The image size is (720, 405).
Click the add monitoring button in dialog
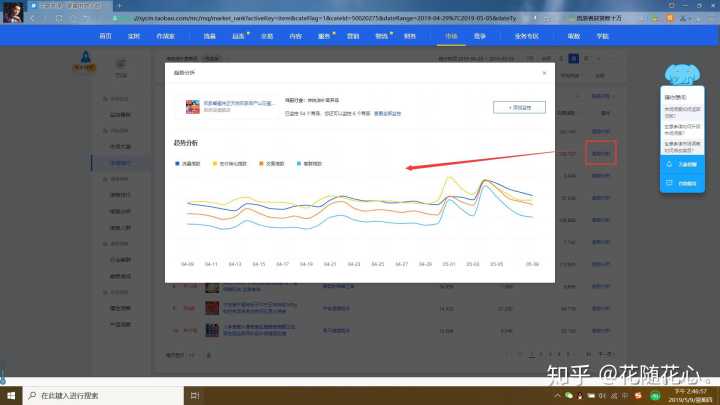[x=519, y=106]
